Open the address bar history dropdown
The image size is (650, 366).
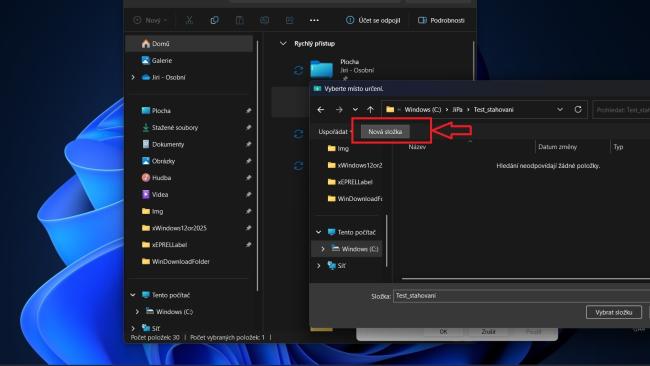(x=560, y=109)
